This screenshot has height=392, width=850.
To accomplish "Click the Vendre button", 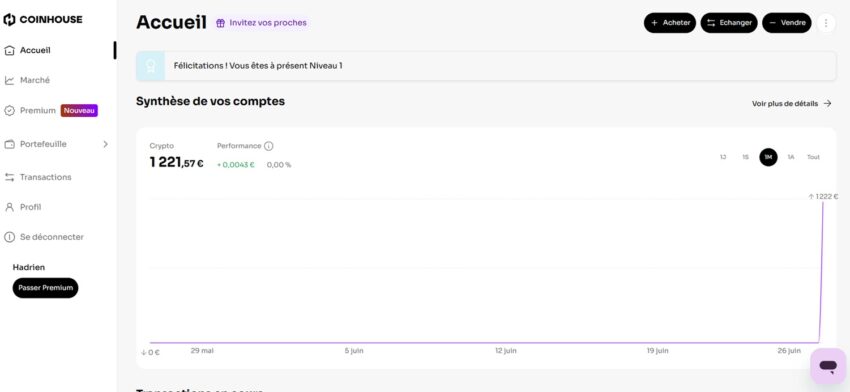I will [787, 23].
